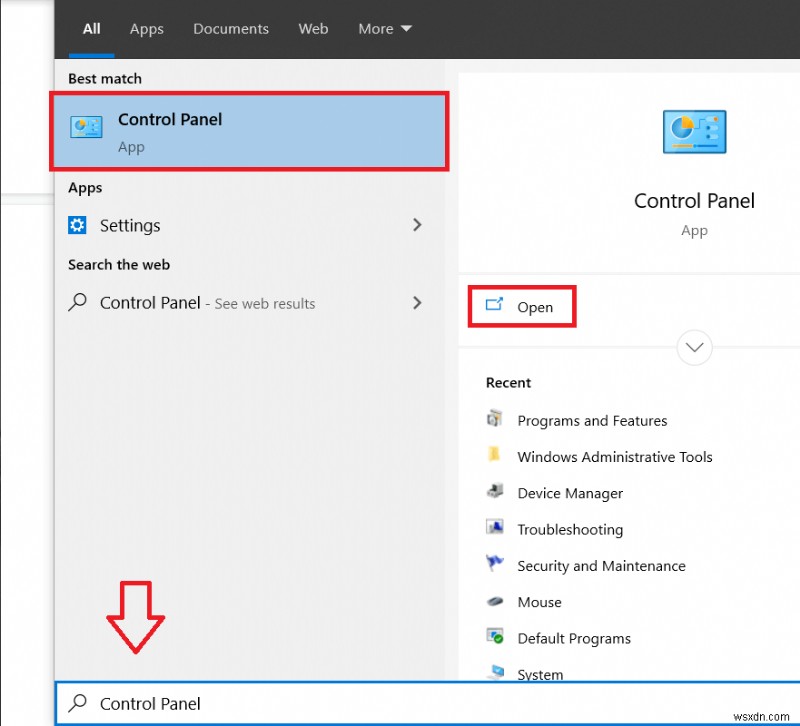
Task: Click the Default Programs icon
Action: coord(495,637)
